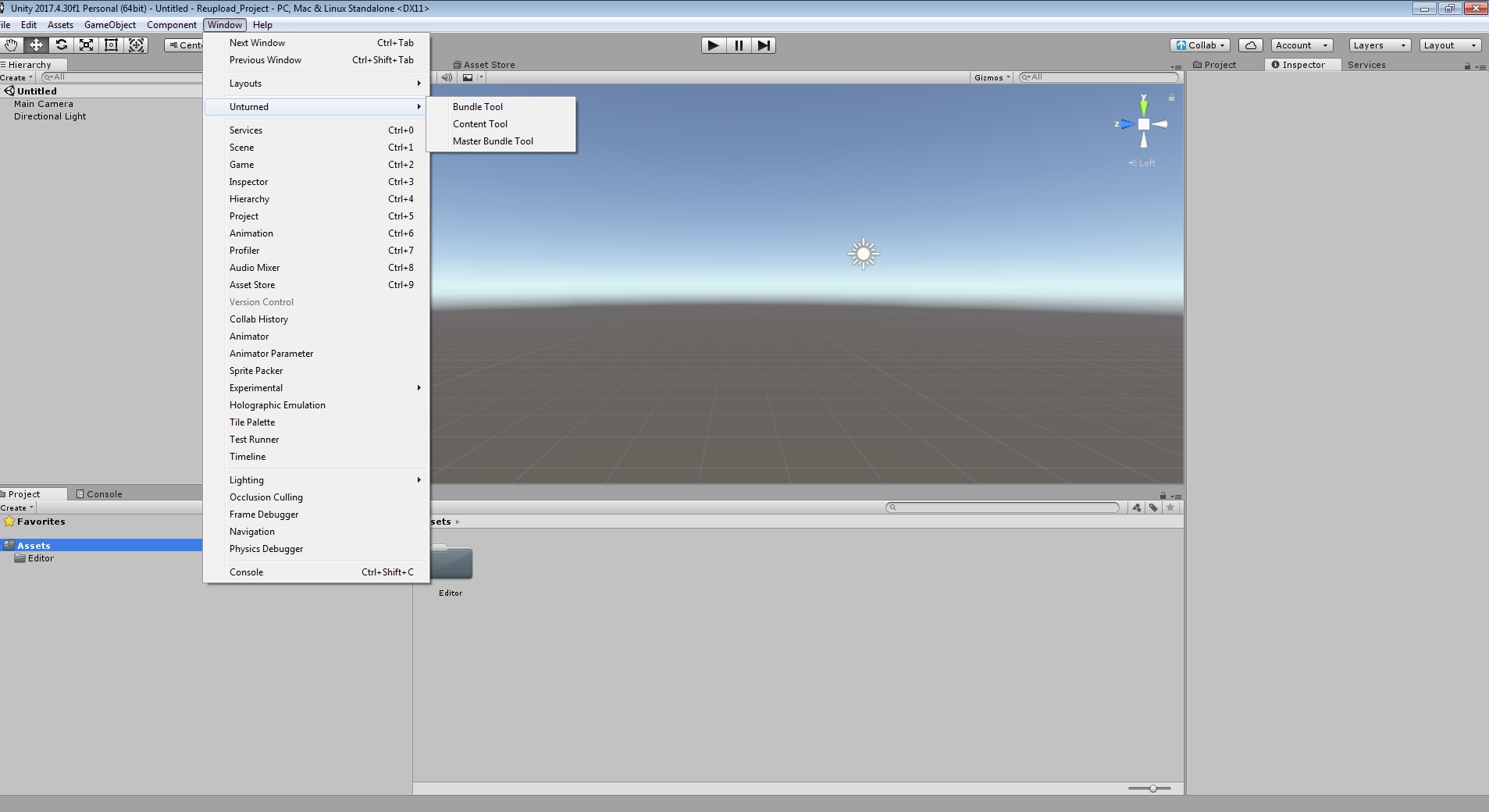Toggle Project panel lock icon

1163,496
